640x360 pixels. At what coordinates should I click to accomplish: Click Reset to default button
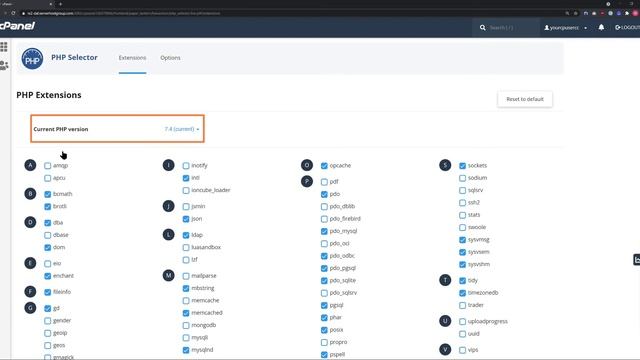tap(525, 99)
